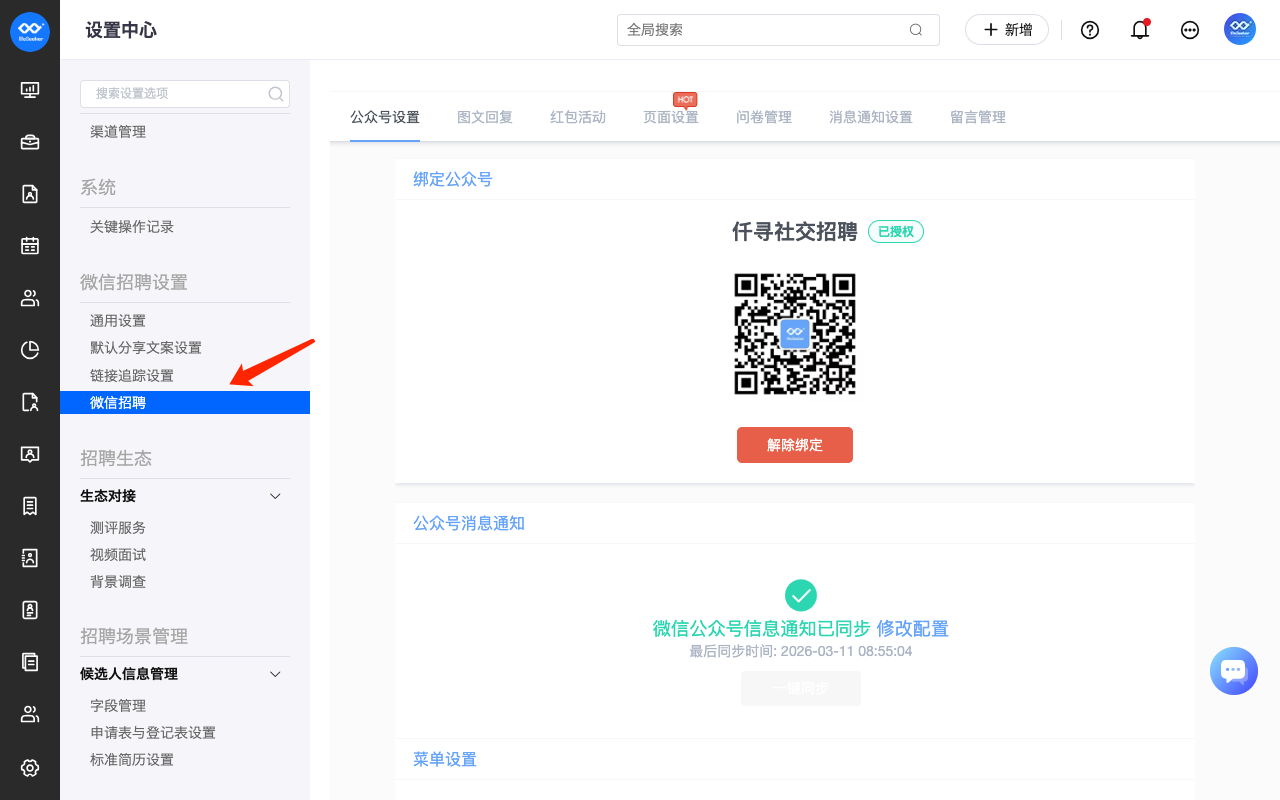This screenshot has height=800, width=1280.
Task: Click the 设置中心 page title
Action: coord(121,30)
